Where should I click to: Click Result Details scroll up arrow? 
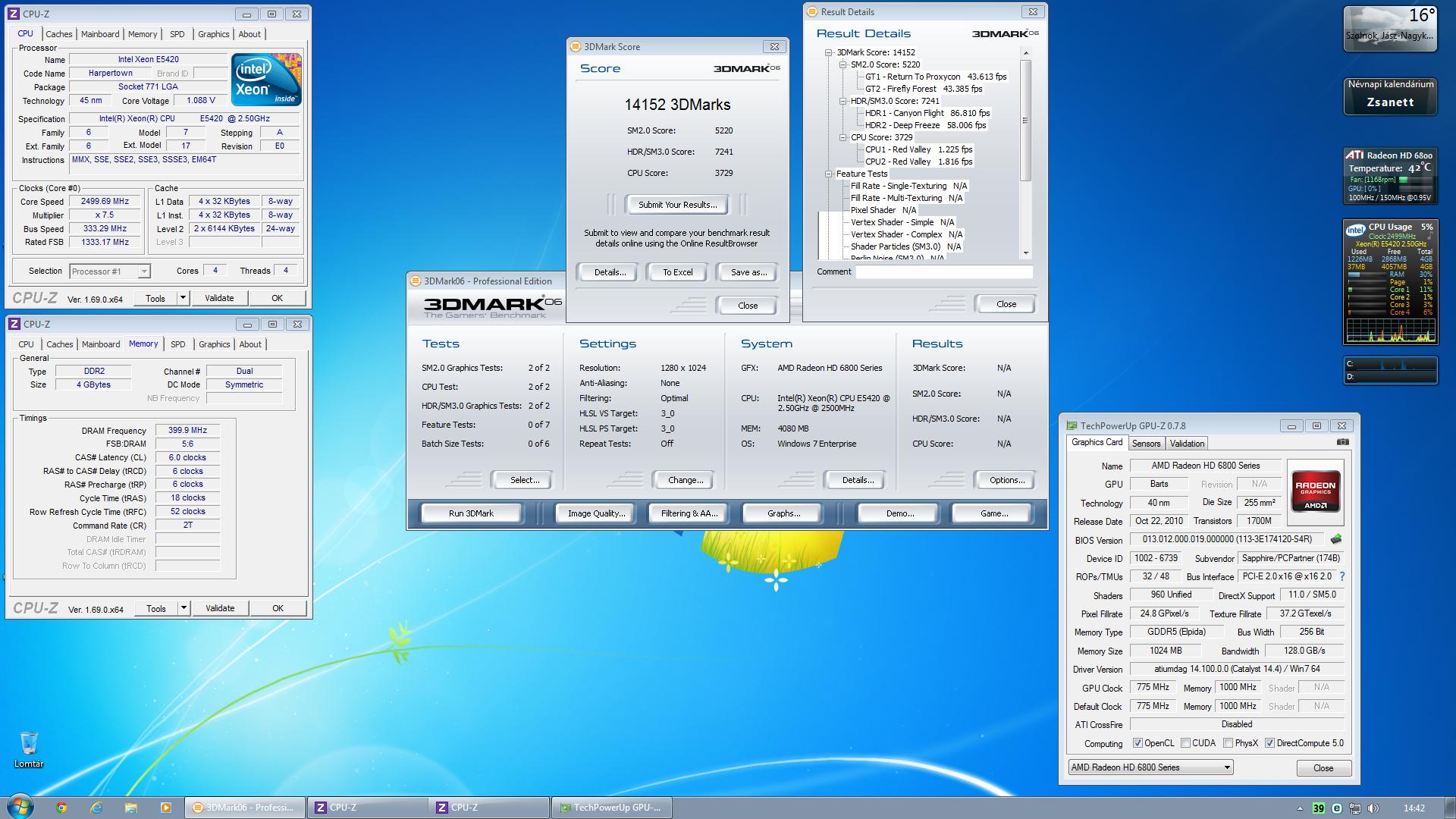[1025, 53]
